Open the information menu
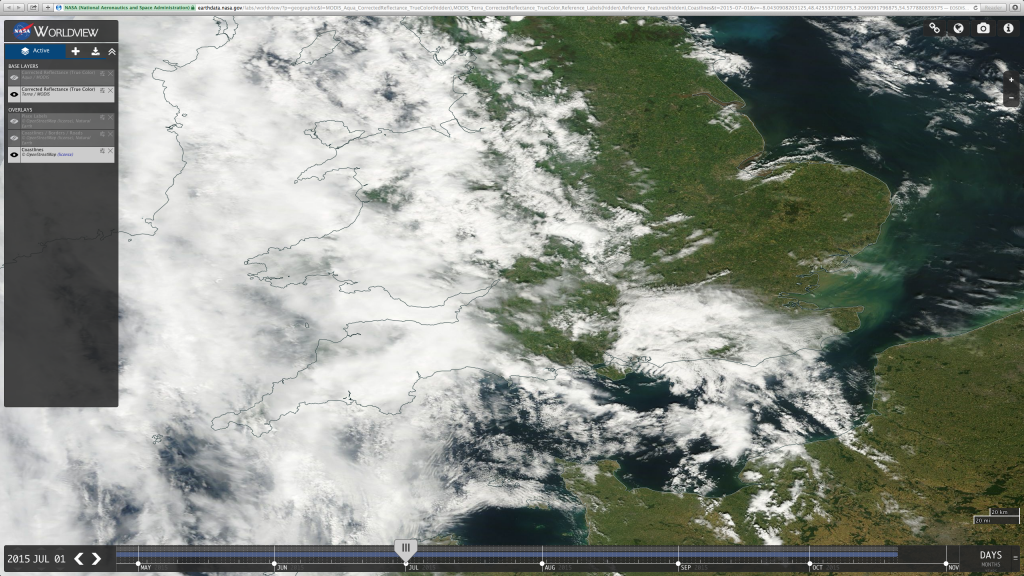 pyautogui.click(x=1008, y=28)
